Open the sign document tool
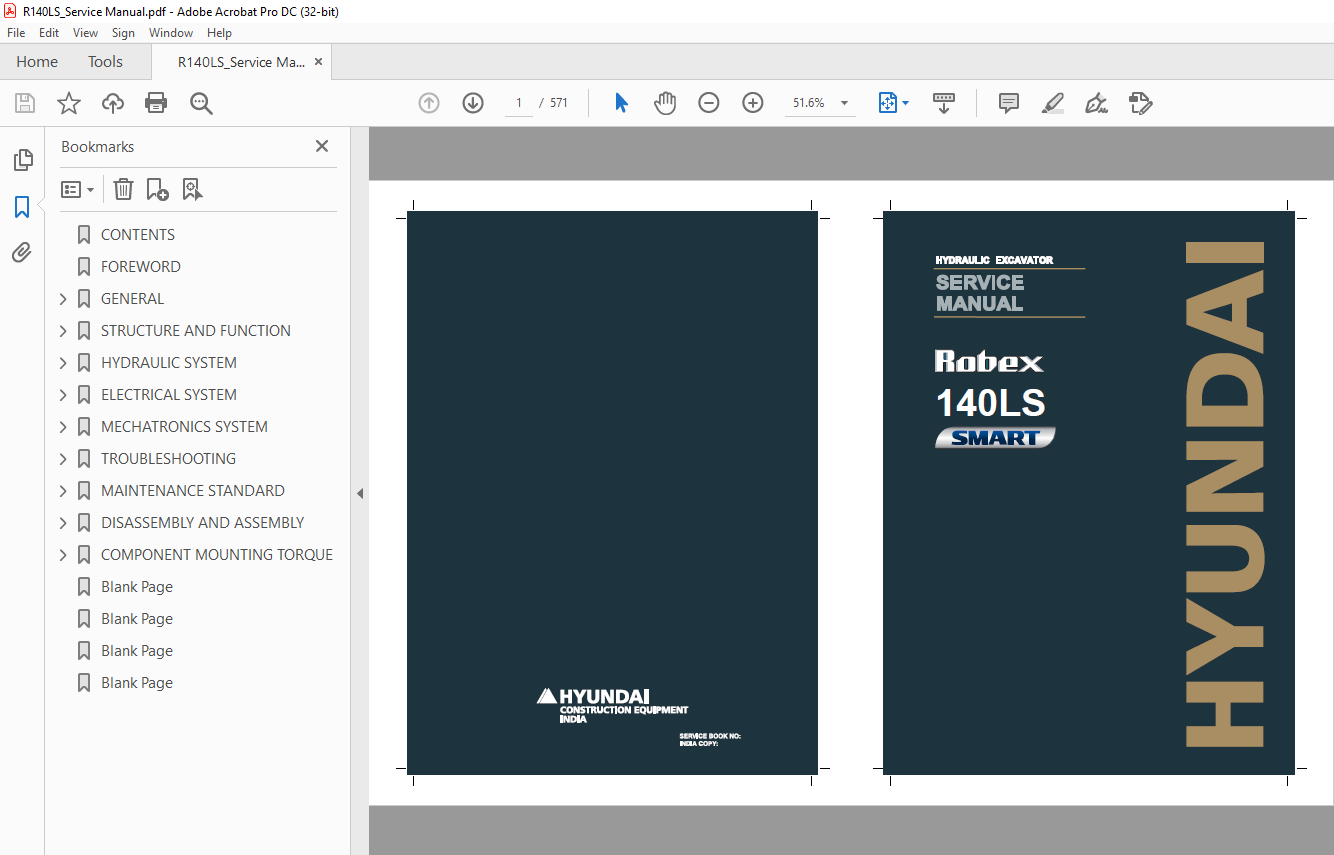The height and width of the screenshot is (855, 1334). [1096, 103]
